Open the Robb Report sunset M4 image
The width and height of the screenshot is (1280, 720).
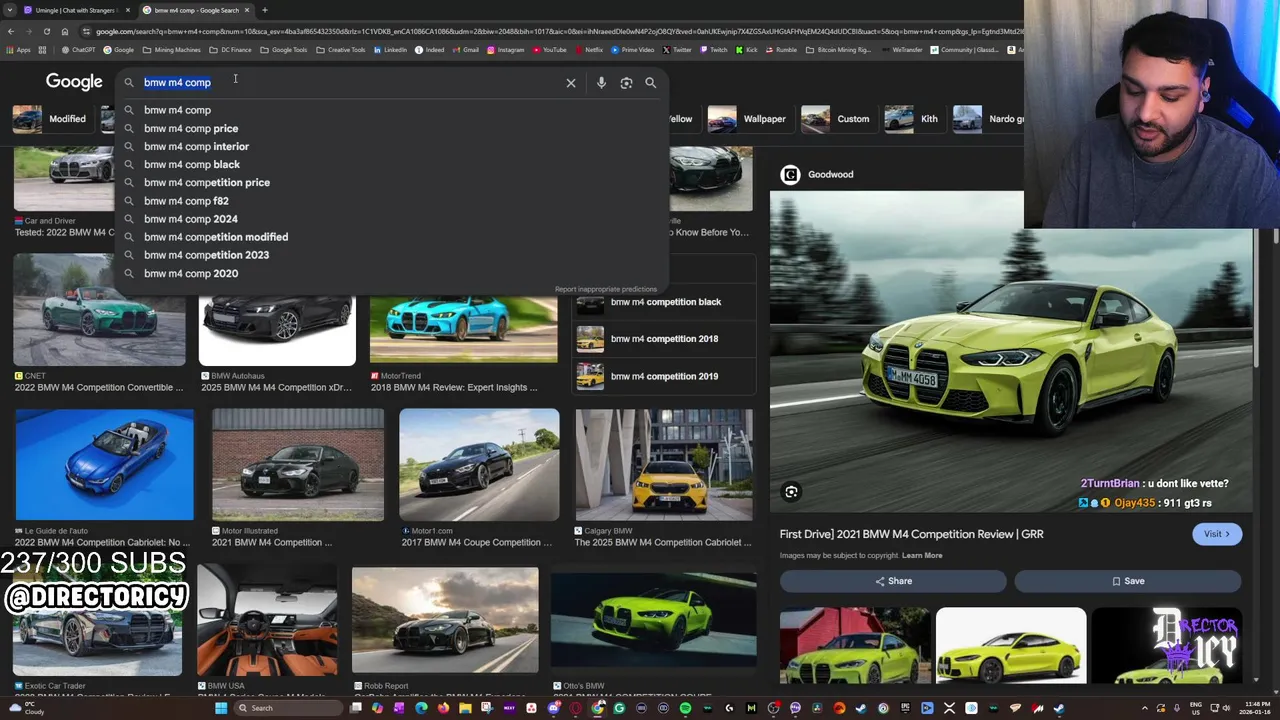(445, 621)
